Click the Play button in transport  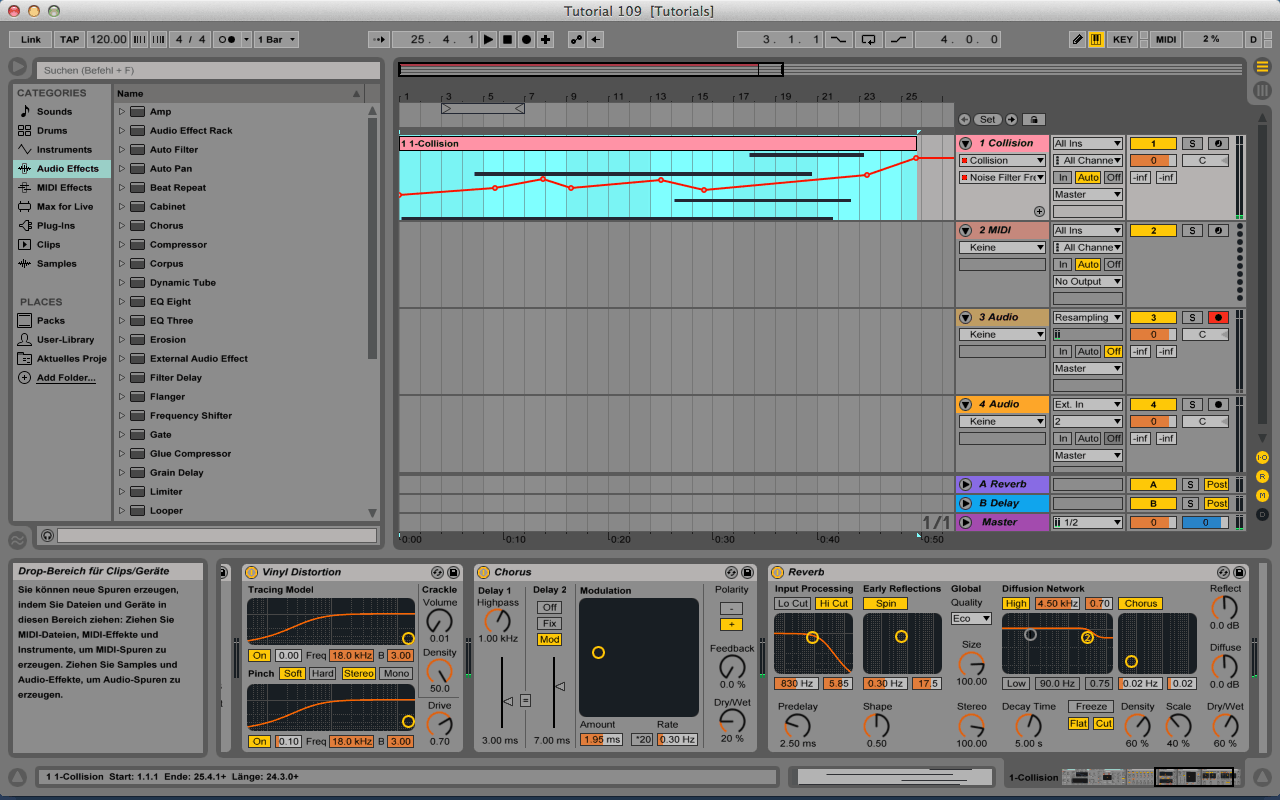(x=488, y=40)
